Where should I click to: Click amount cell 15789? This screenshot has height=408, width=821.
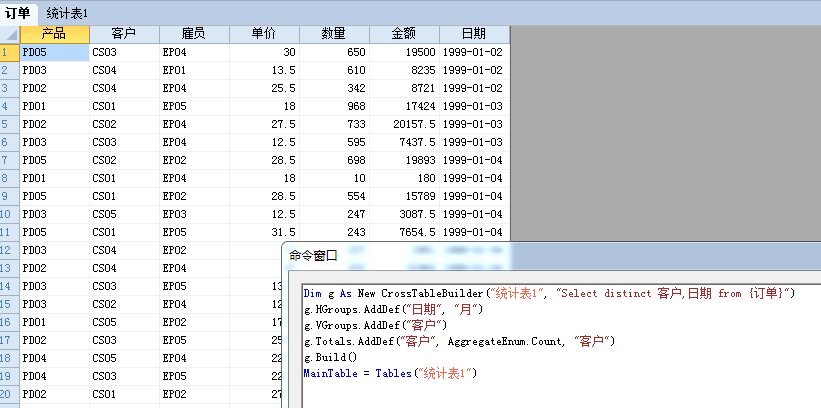(404, 196)
